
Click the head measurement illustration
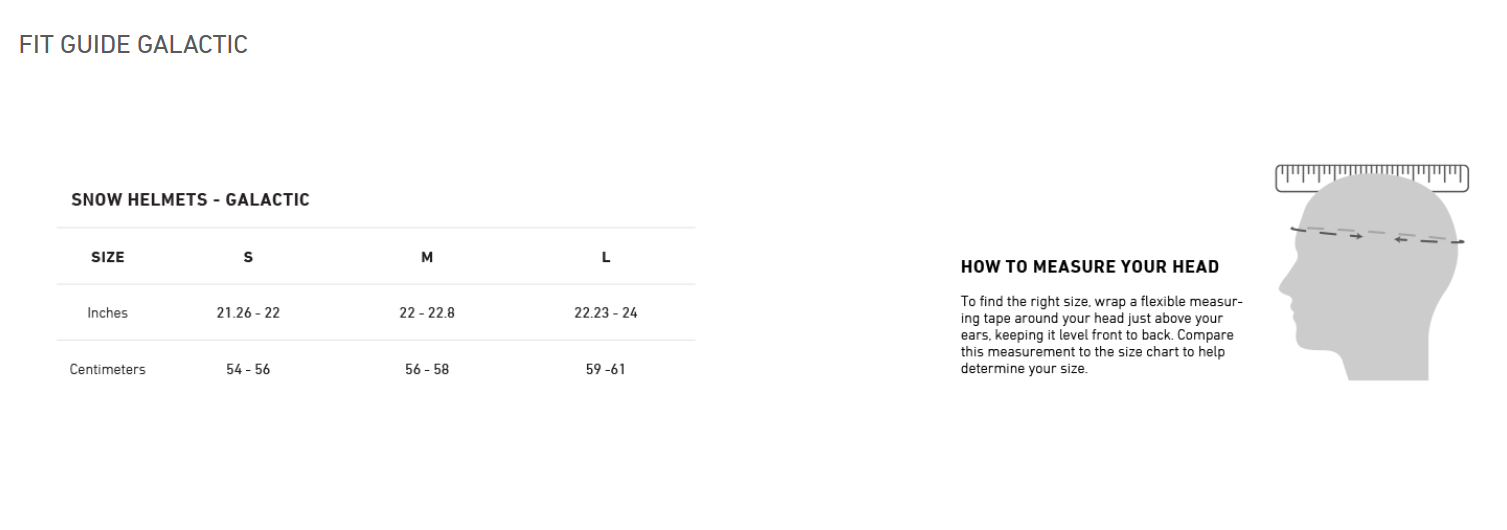(x=1372, y=273)
